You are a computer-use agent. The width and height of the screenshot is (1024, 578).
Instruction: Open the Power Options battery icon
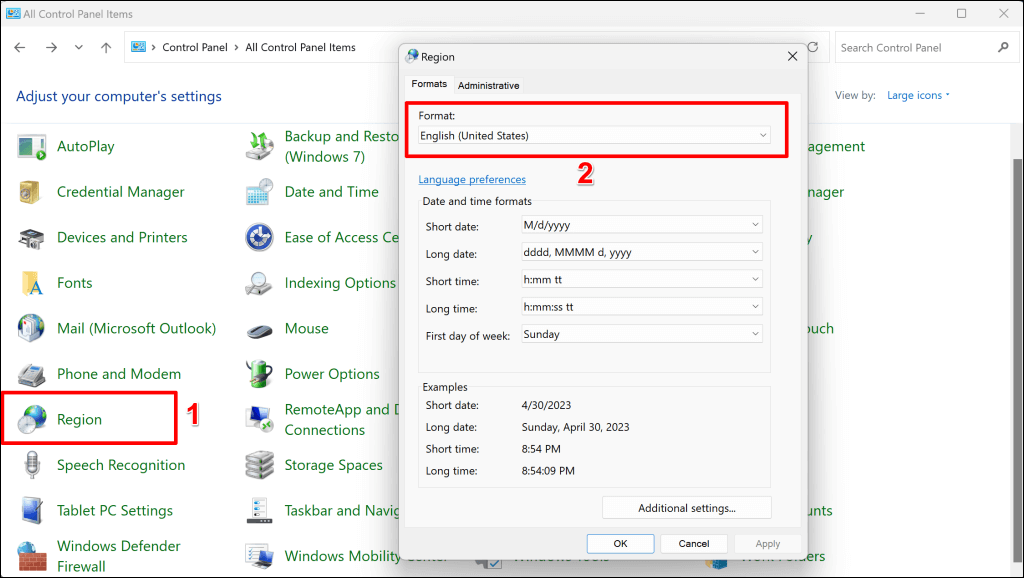click(259, 374)
